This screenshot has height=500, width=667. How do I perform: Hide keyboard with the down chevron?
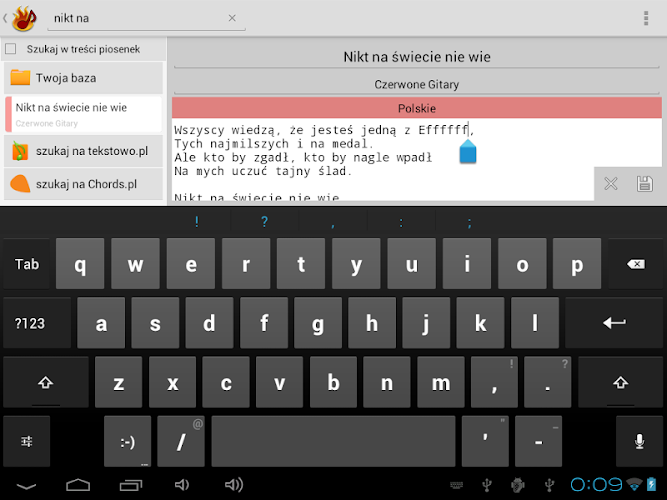coord(26,486)
